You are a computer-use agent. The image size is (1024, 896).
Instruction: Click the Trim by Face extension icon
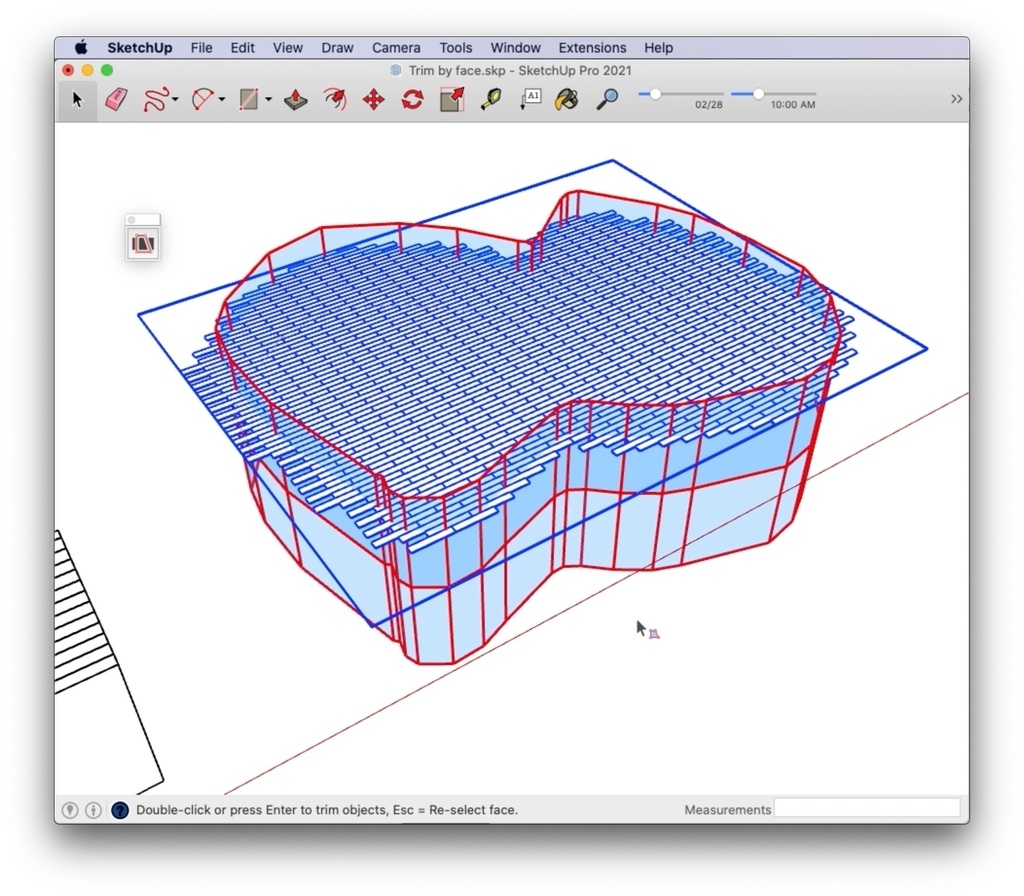pyautogui.click(x=143, y=244)
